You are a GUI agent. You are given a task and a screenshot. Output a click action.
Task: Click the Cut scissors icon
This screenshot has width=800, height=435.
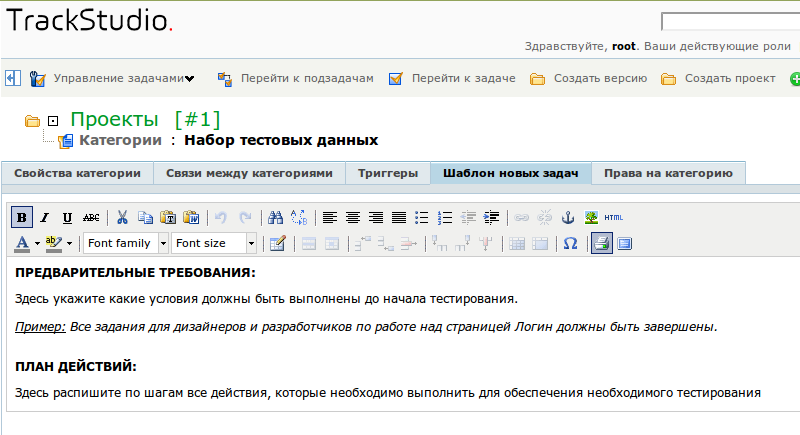click(x=122, y=217)
